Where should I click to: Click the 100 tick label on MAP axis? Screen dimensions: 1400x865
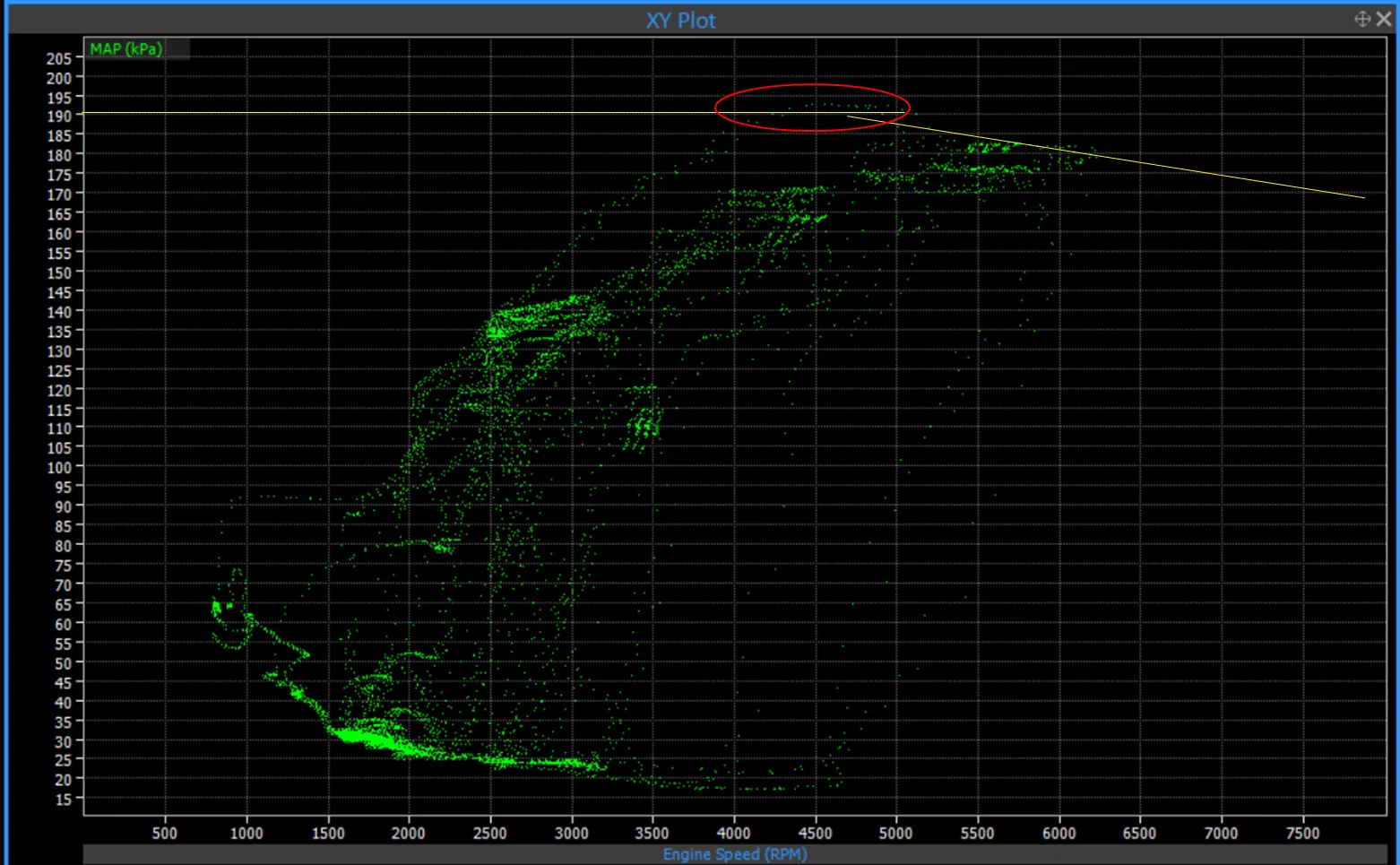click(x=59, y=467)
